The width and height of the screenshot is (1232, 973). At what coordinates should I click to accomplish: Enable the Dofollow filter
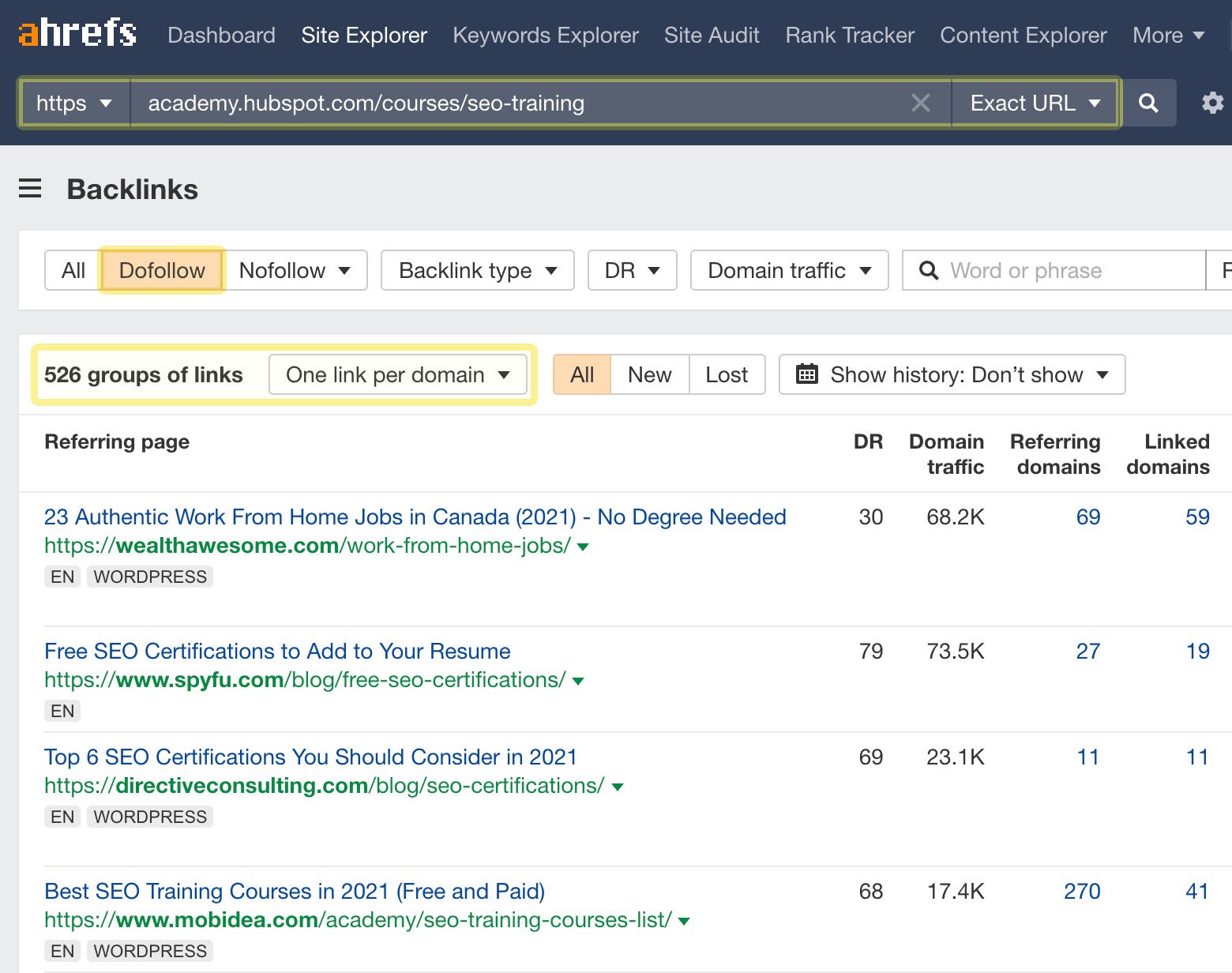coord(161,270)
